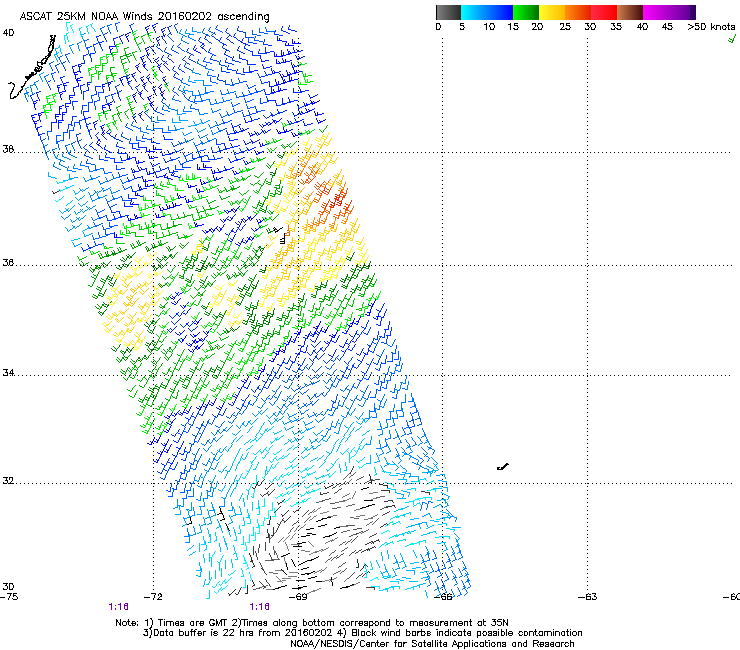The width and height of the screenshot is (740, 650).
Task: Click the longitude label '-75'
Action: coord(9,597)
